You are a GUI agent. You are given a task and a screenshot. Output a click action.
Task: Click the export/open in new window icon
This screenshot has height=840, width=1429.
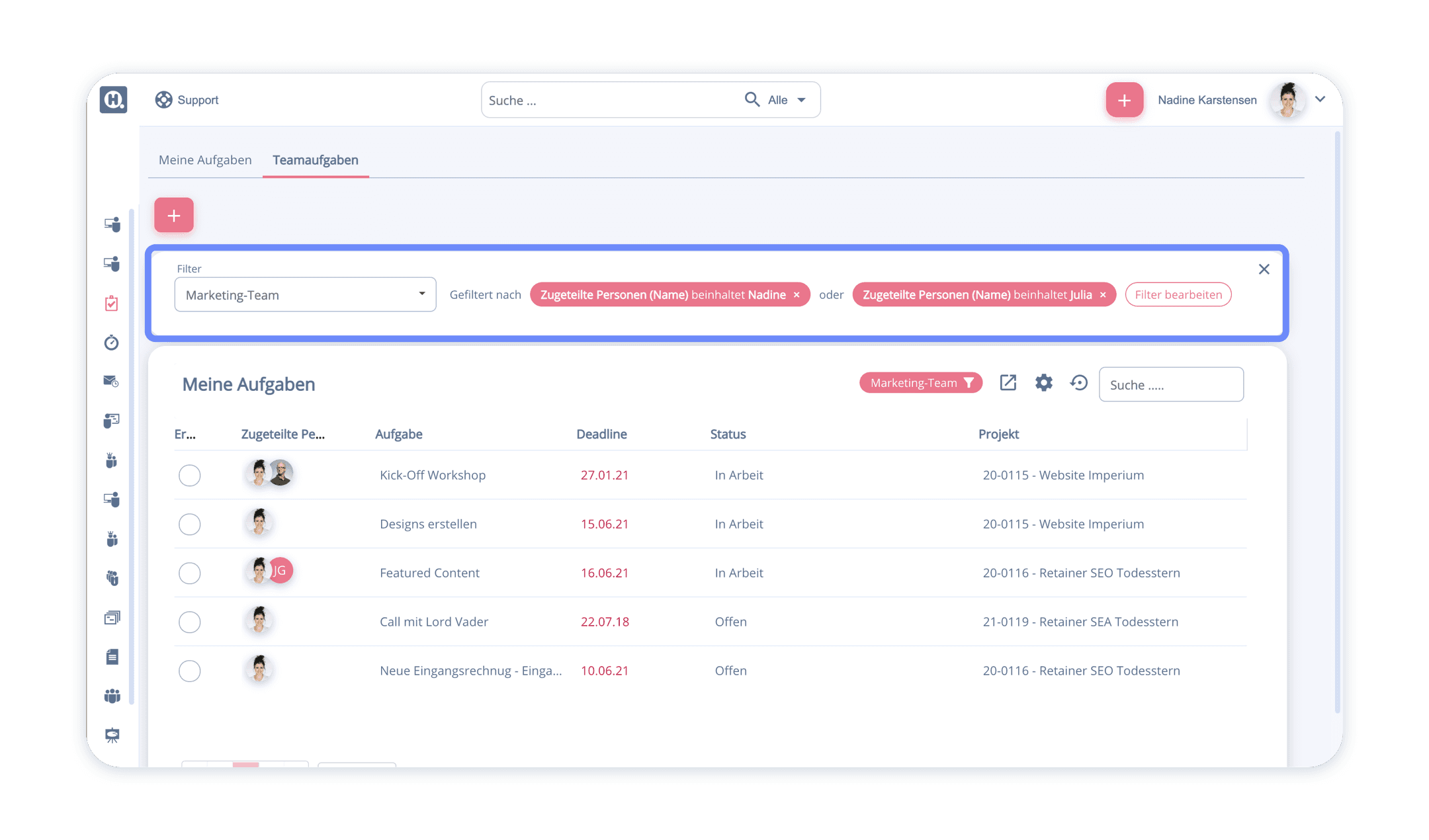pos(1008,383)
